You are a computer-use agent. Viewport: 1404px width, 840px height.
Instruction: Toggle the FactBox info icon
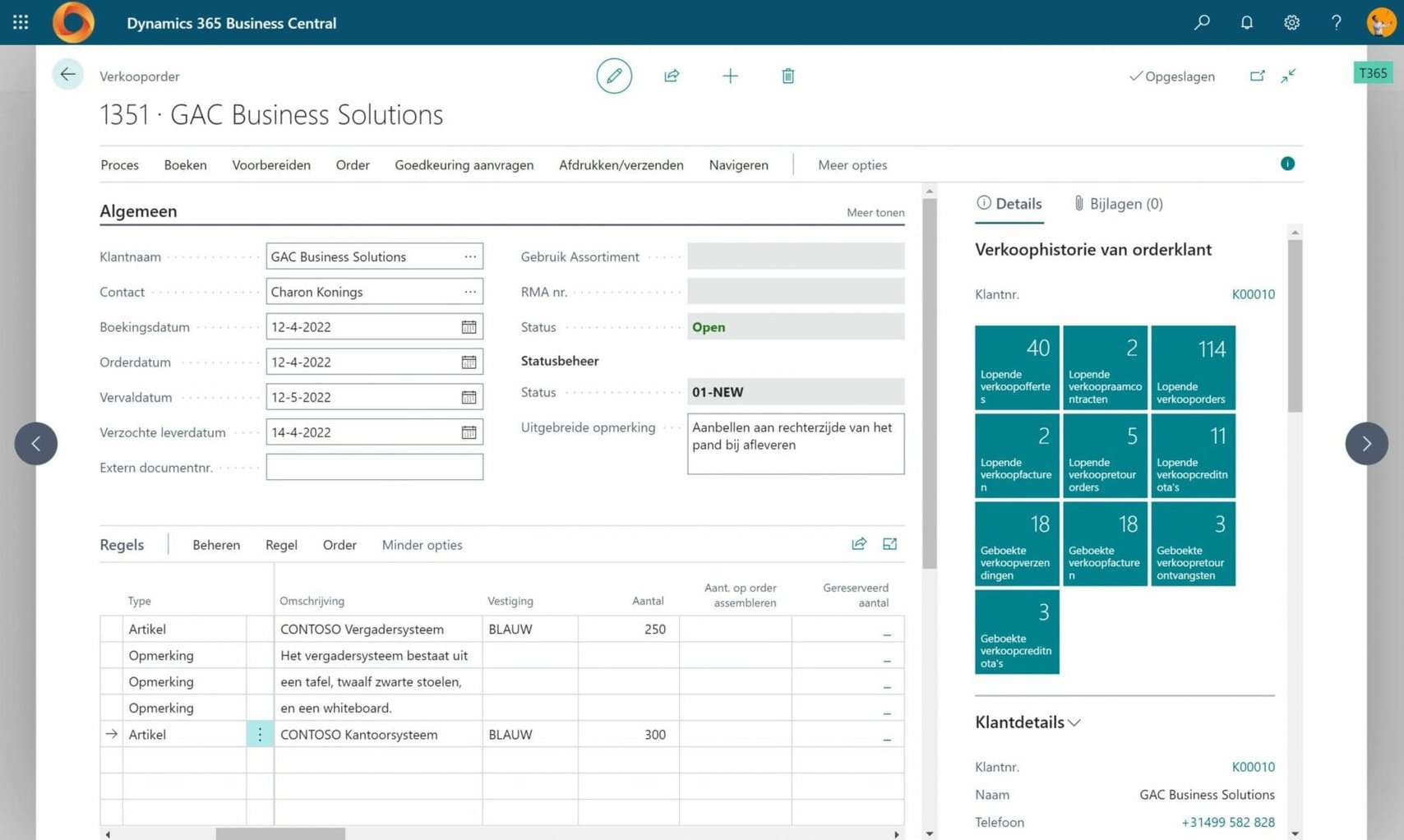click(1287, 164)
